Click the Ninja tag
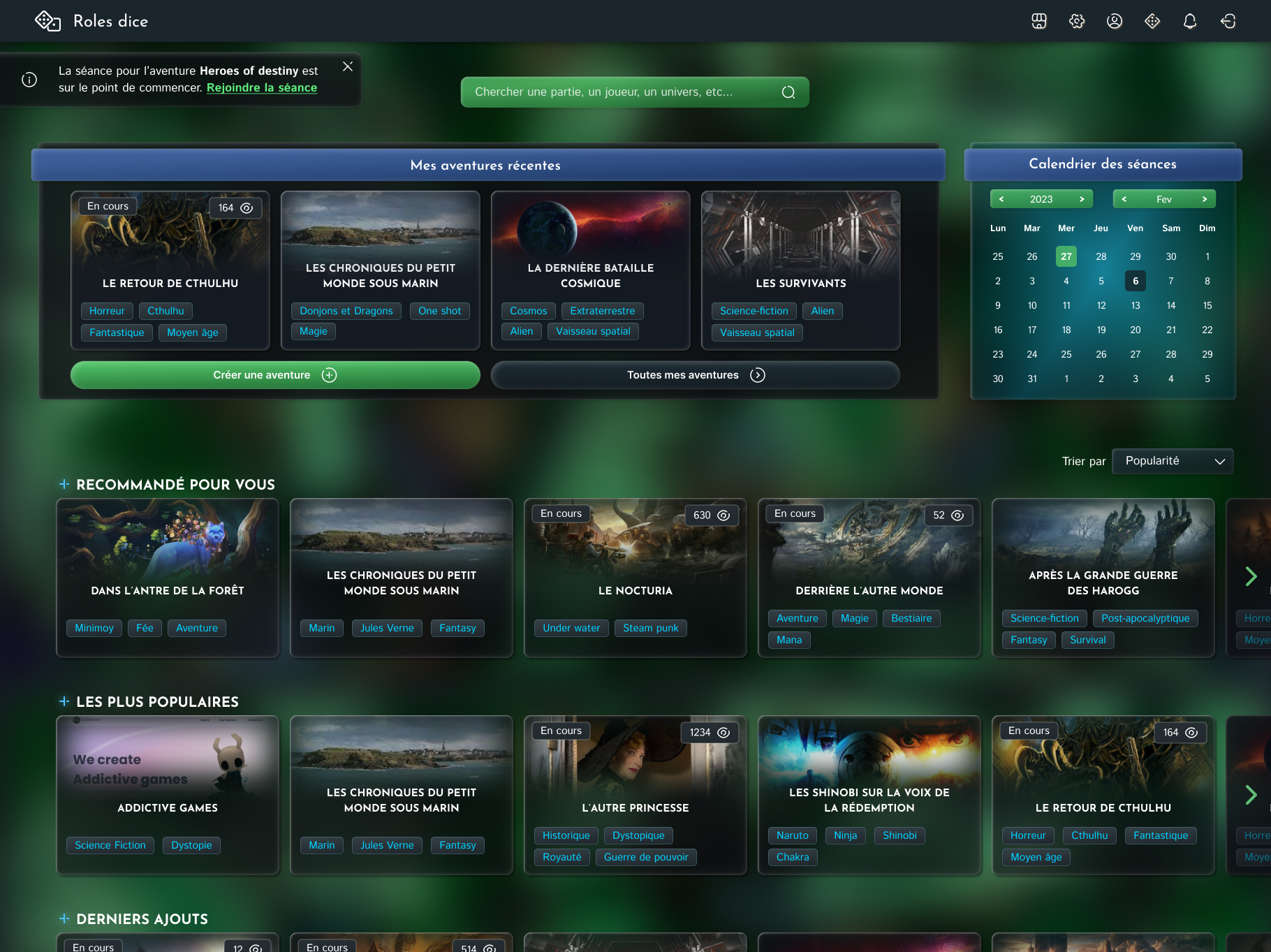 [x=846, y=835]
